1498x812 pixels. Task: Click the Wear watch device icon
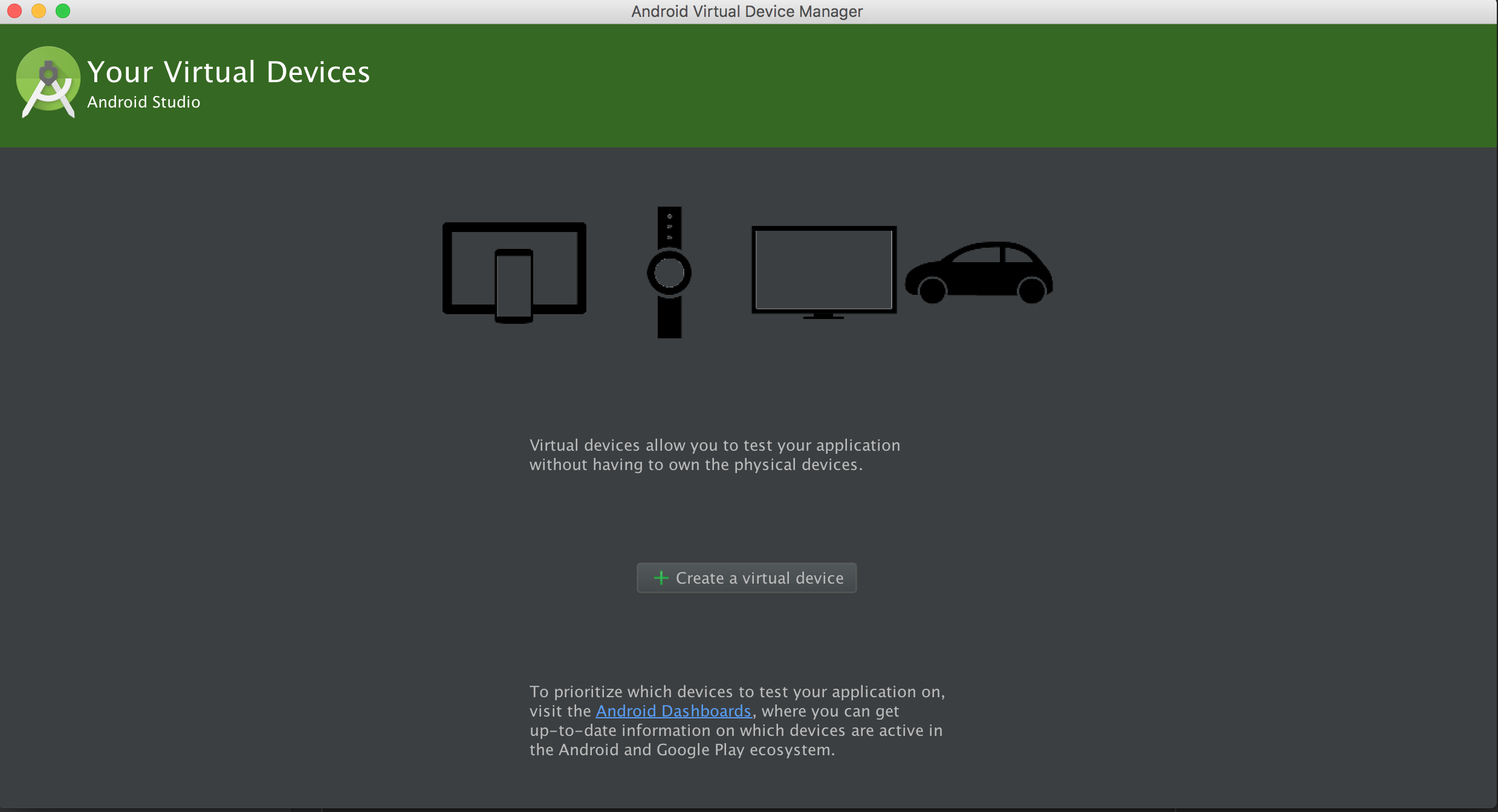tap(669, 272)
